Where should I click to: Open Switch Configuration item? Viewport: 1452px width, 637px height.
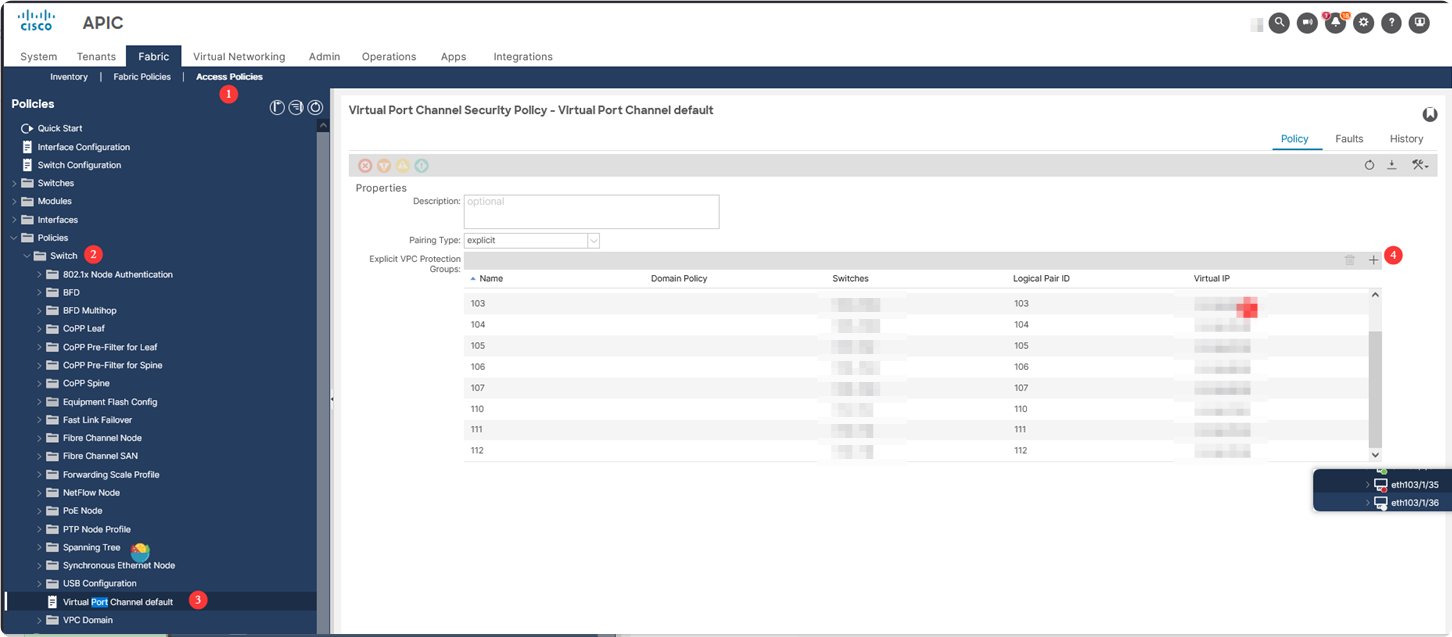coord(79,165)
